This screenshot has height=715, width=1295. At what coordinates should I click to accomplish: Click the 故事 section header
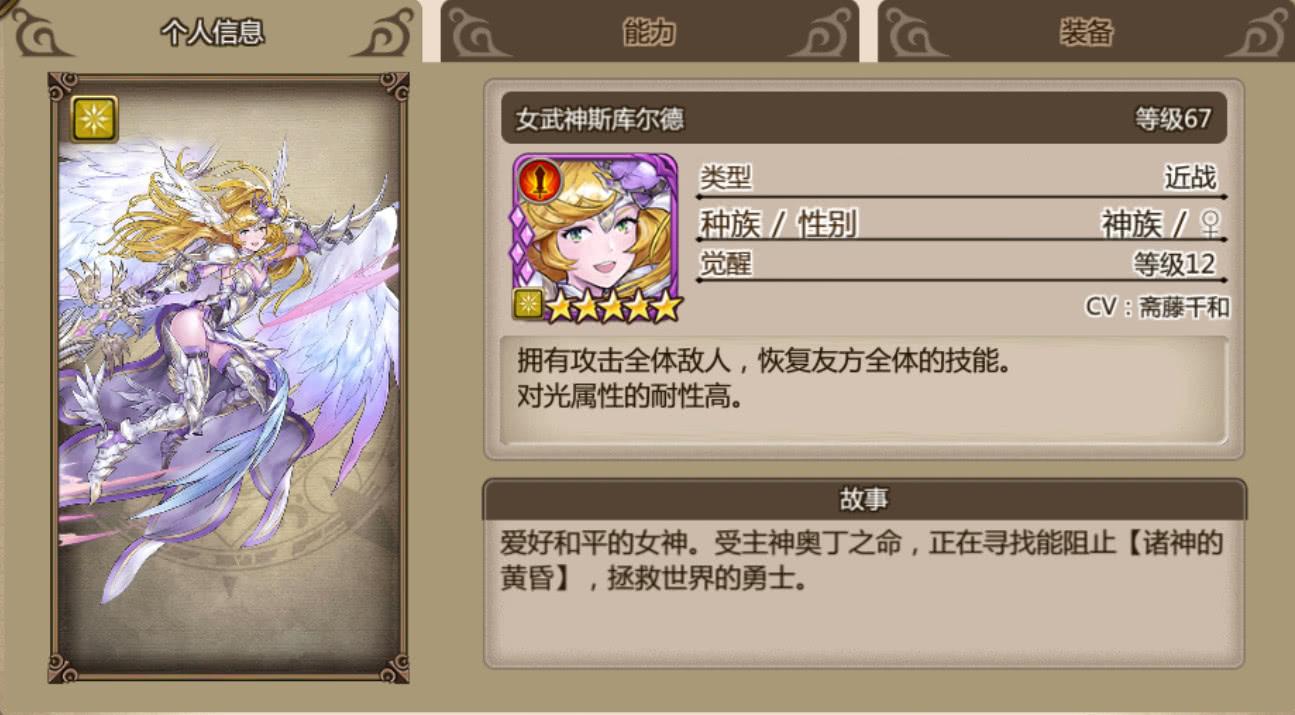click(864, 499)
